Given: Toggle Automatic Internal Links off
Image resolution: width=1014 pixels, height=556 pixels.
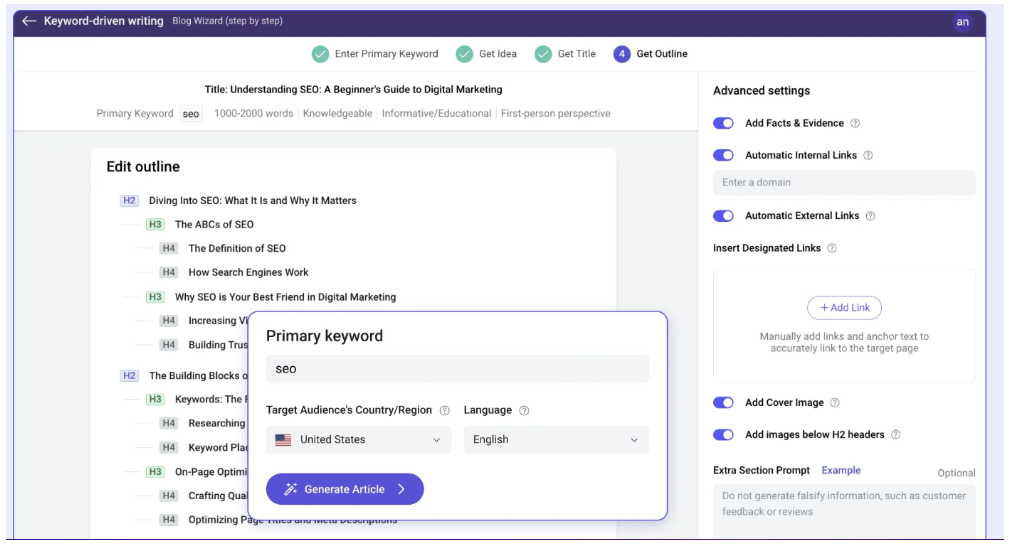Looking at the screenshot, I should click(x=723, y=156).
